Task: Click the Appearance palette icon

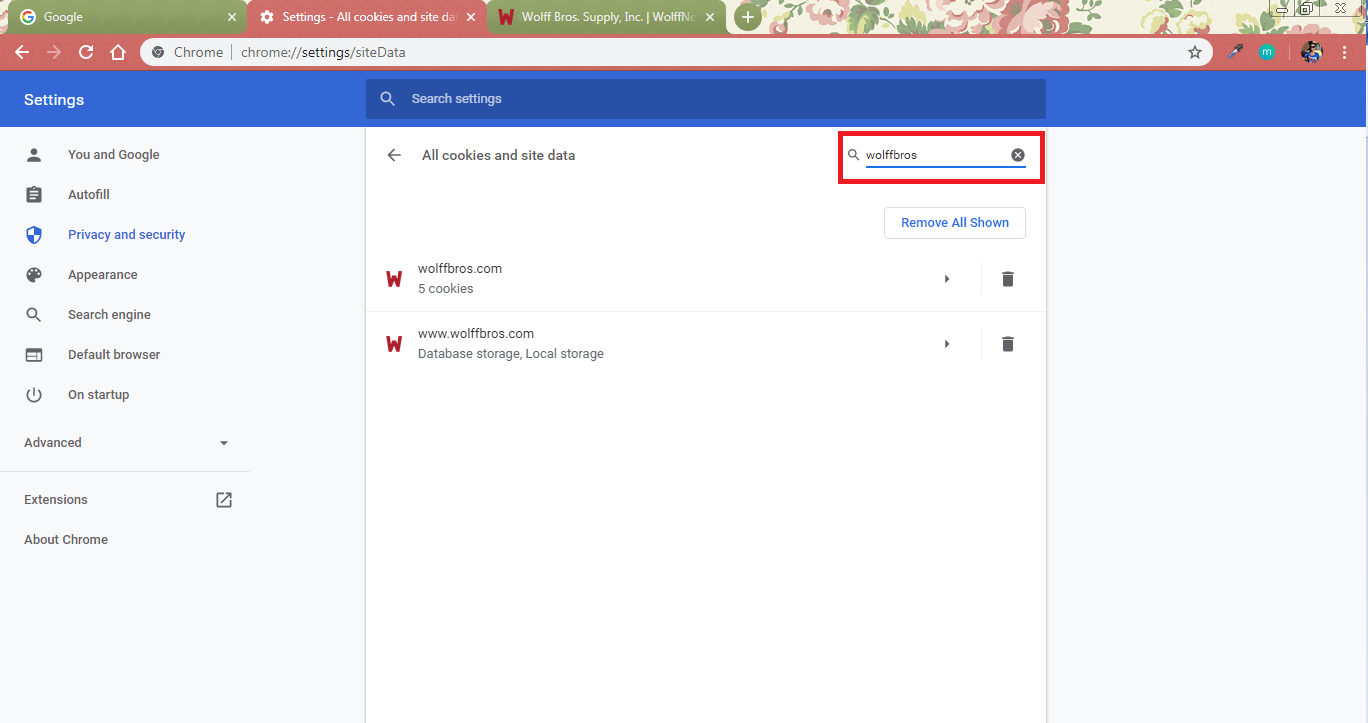Action: pyautogui.click(x=34, y=275)
